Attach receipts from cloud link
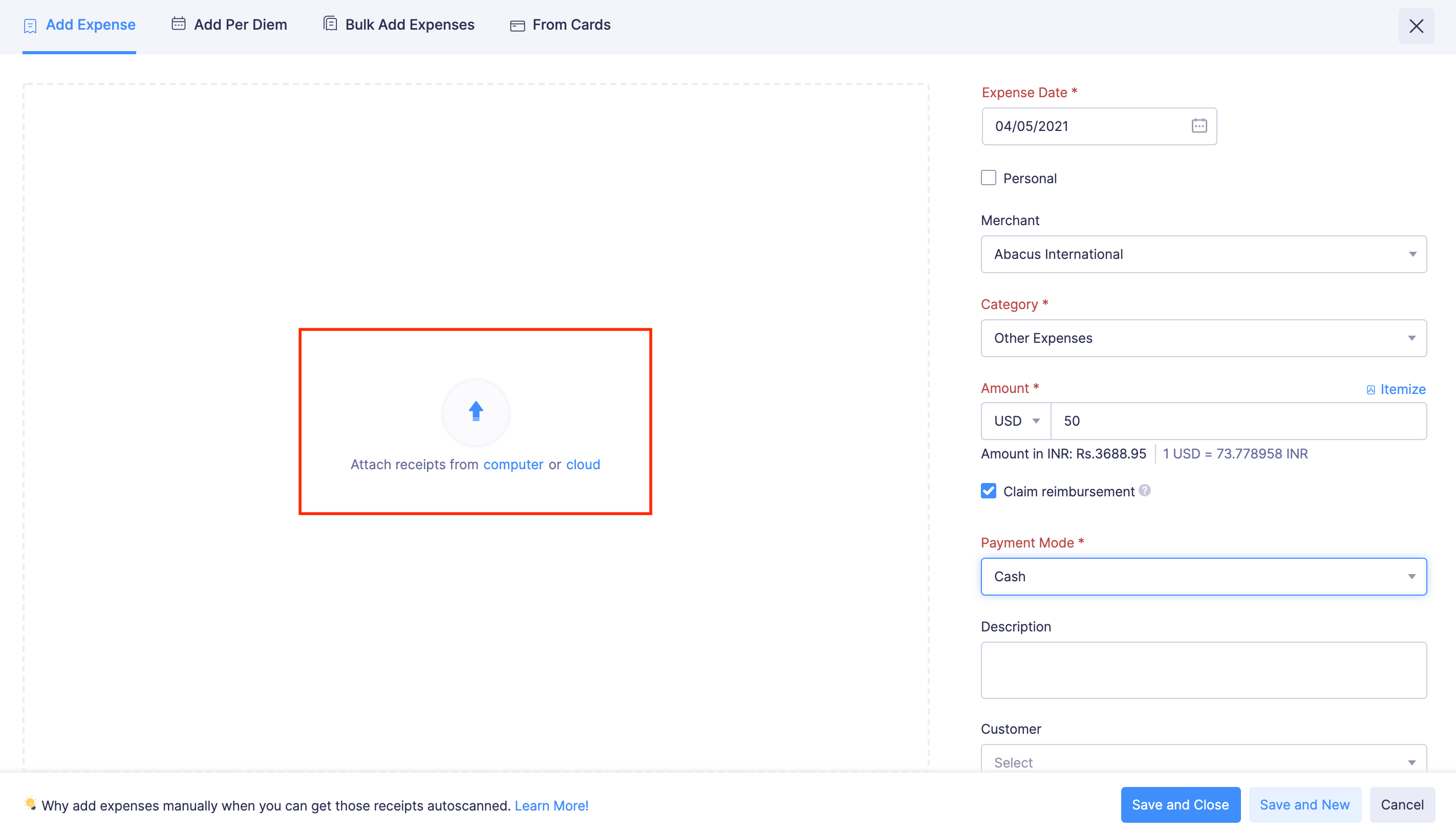Viewport: 1456px width, 832px height. (583, 465)
